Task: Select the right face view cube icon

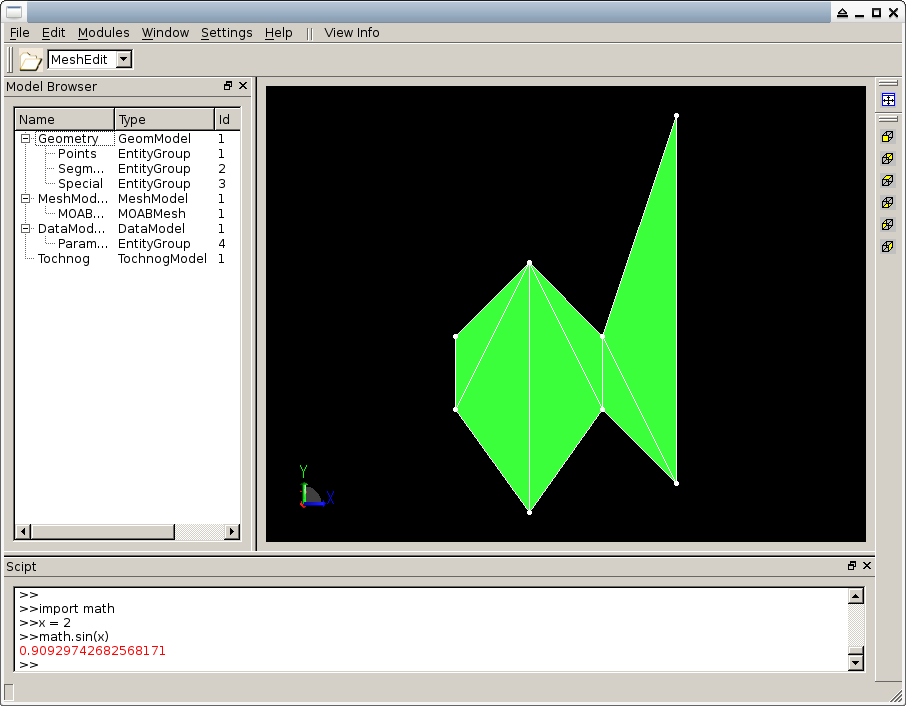Action: point(887,247)
